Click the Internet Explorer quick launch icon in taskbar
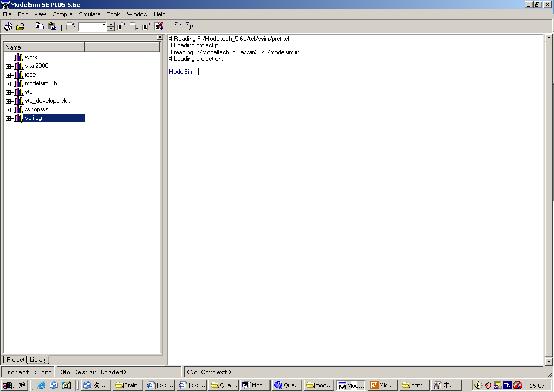This screenshot has height=392, width=554. (41, 385)
